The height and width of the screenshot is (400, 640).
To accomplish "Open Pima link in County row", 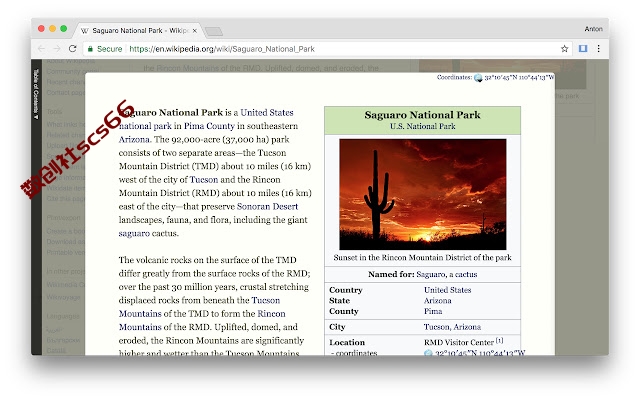I will 433,311.
